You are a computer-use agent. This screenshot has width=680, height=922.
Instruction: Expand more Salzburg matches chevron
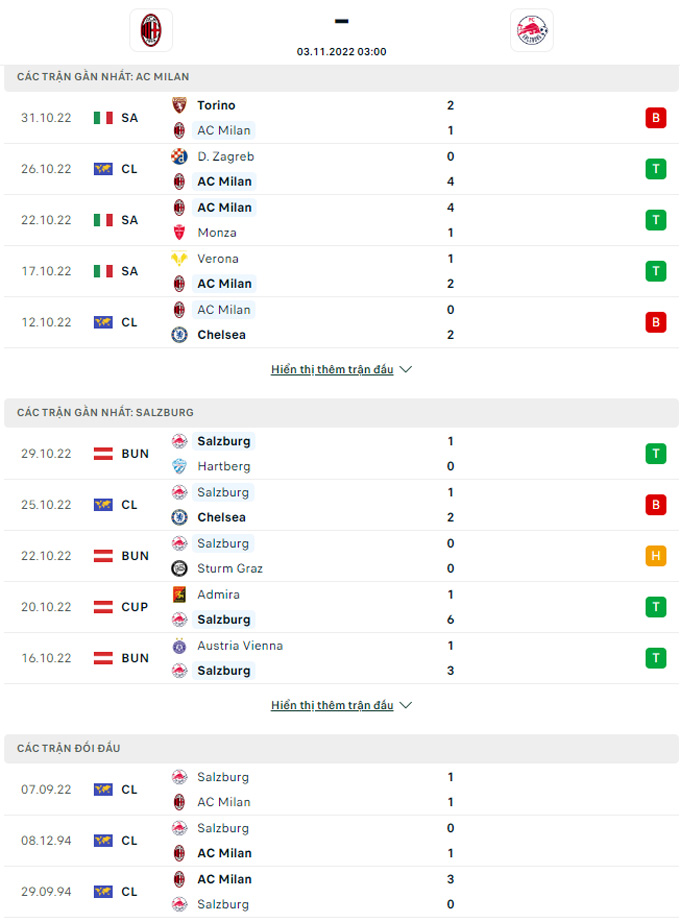pos(405,705)
